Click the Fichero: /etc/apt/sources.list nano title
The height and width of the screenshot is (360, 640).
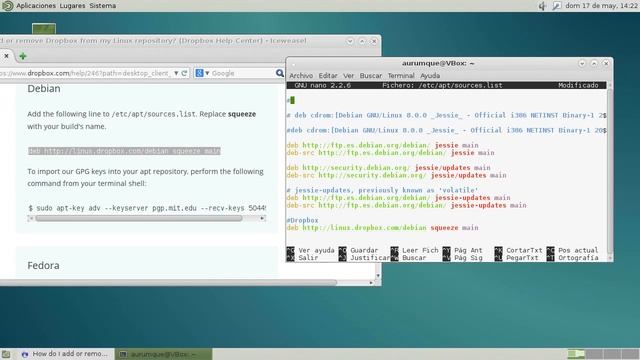tap(442, 85)
